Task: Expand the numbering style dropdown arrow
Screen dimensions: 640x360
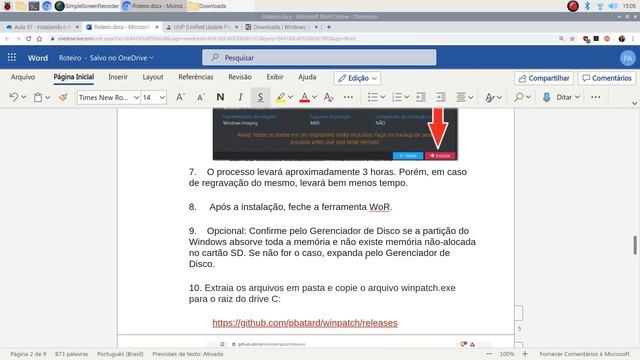Action: pos(407,97)
